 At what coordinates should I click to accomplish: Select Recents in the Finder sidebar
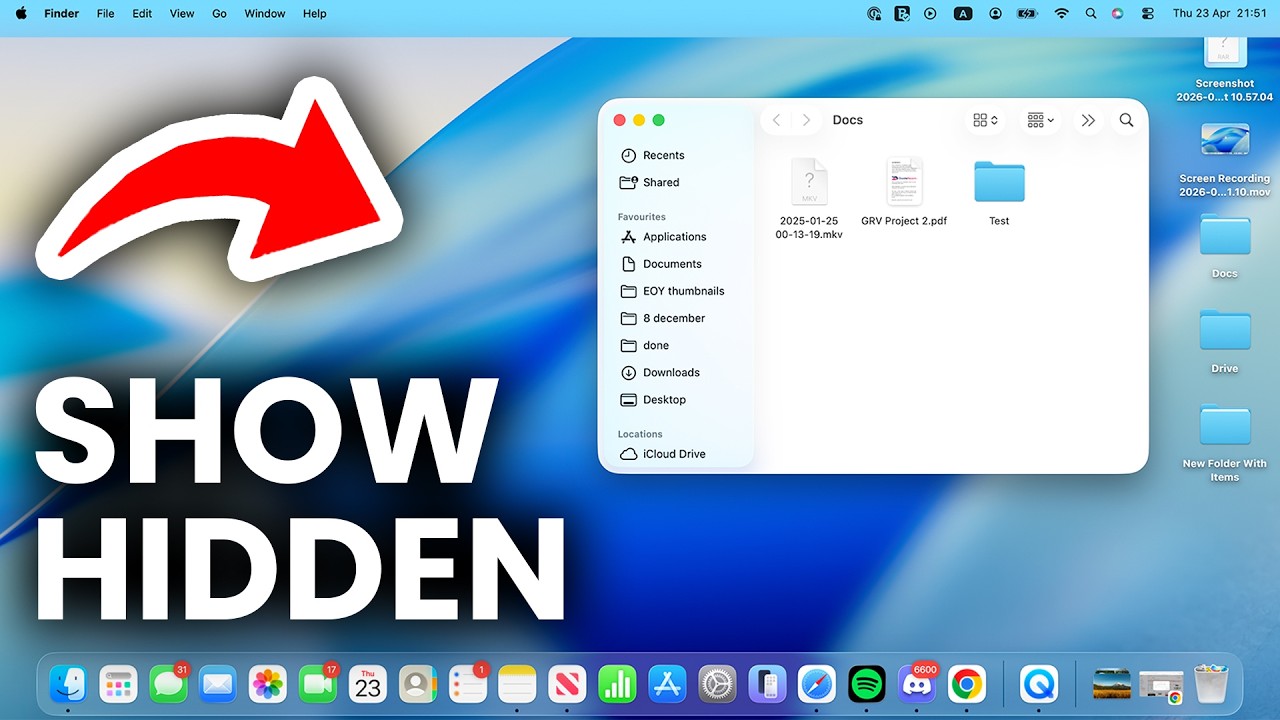pyautogui.click(x=653, y=155)
